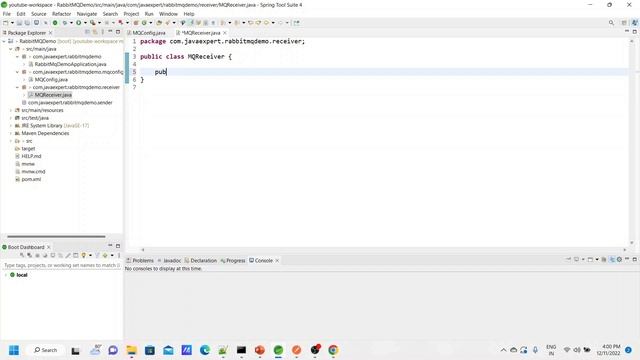The height and width of the screenshot is (360, 640).
Task: Click the Package Explorer horizontal scrollbar
Action: [56, 236]
